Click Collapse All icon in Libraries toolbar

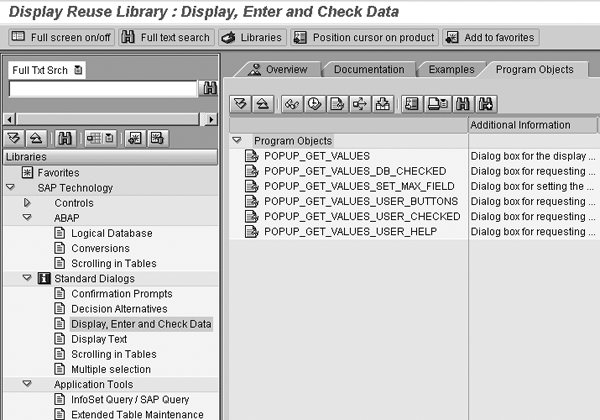coord(34,138)
